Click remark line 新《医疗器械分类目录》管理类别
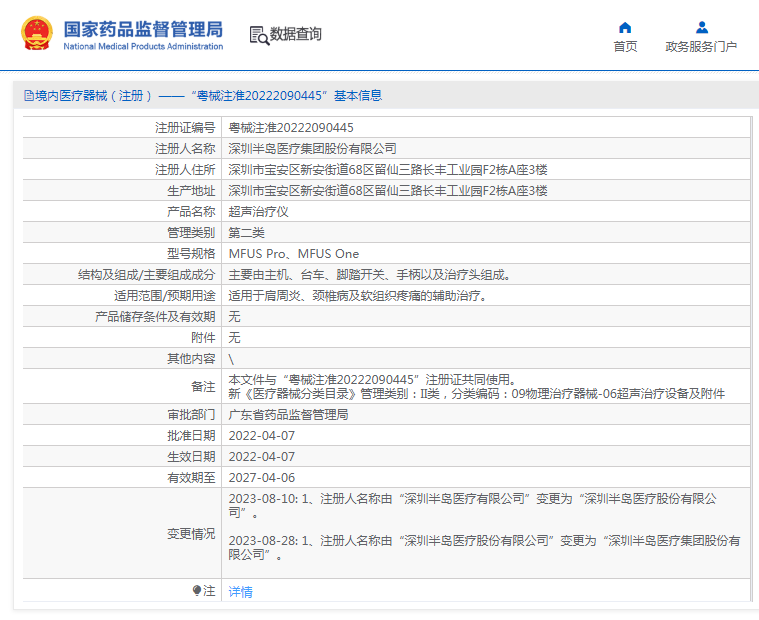Screen dimensions: 759x620 pos(477,394)
